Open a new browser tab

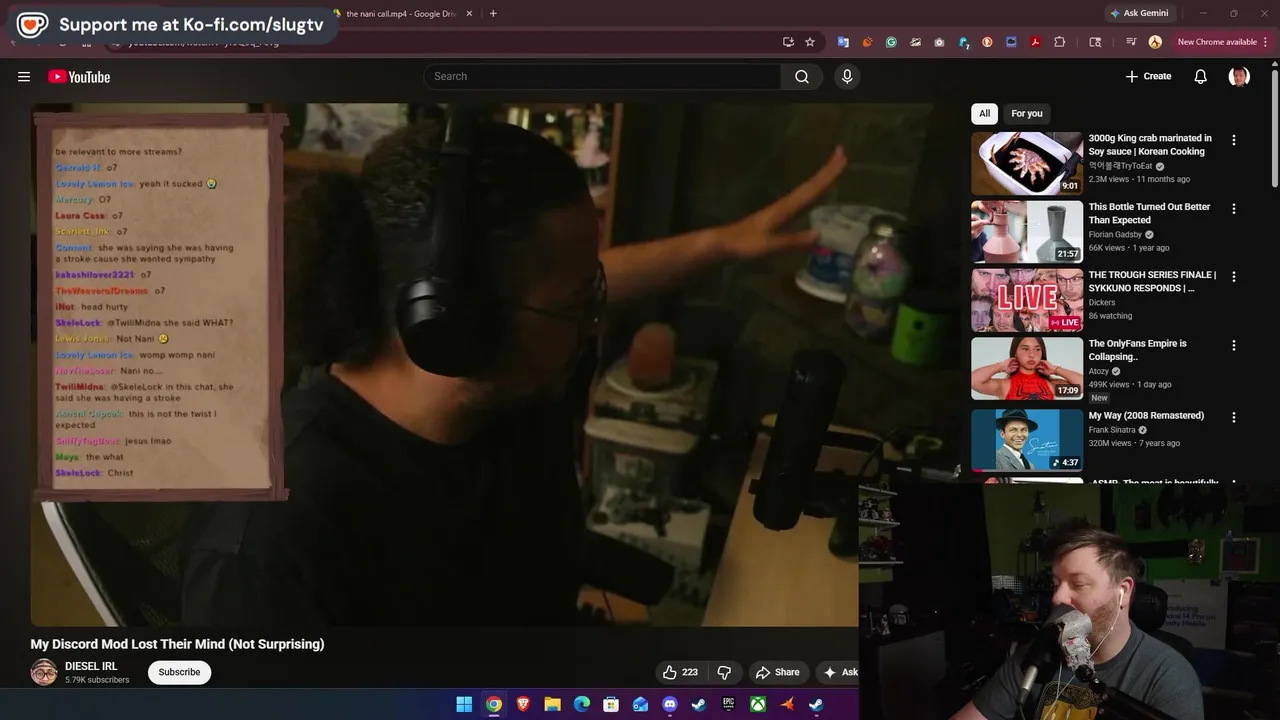pyautogui.click(x=493, y=14)
